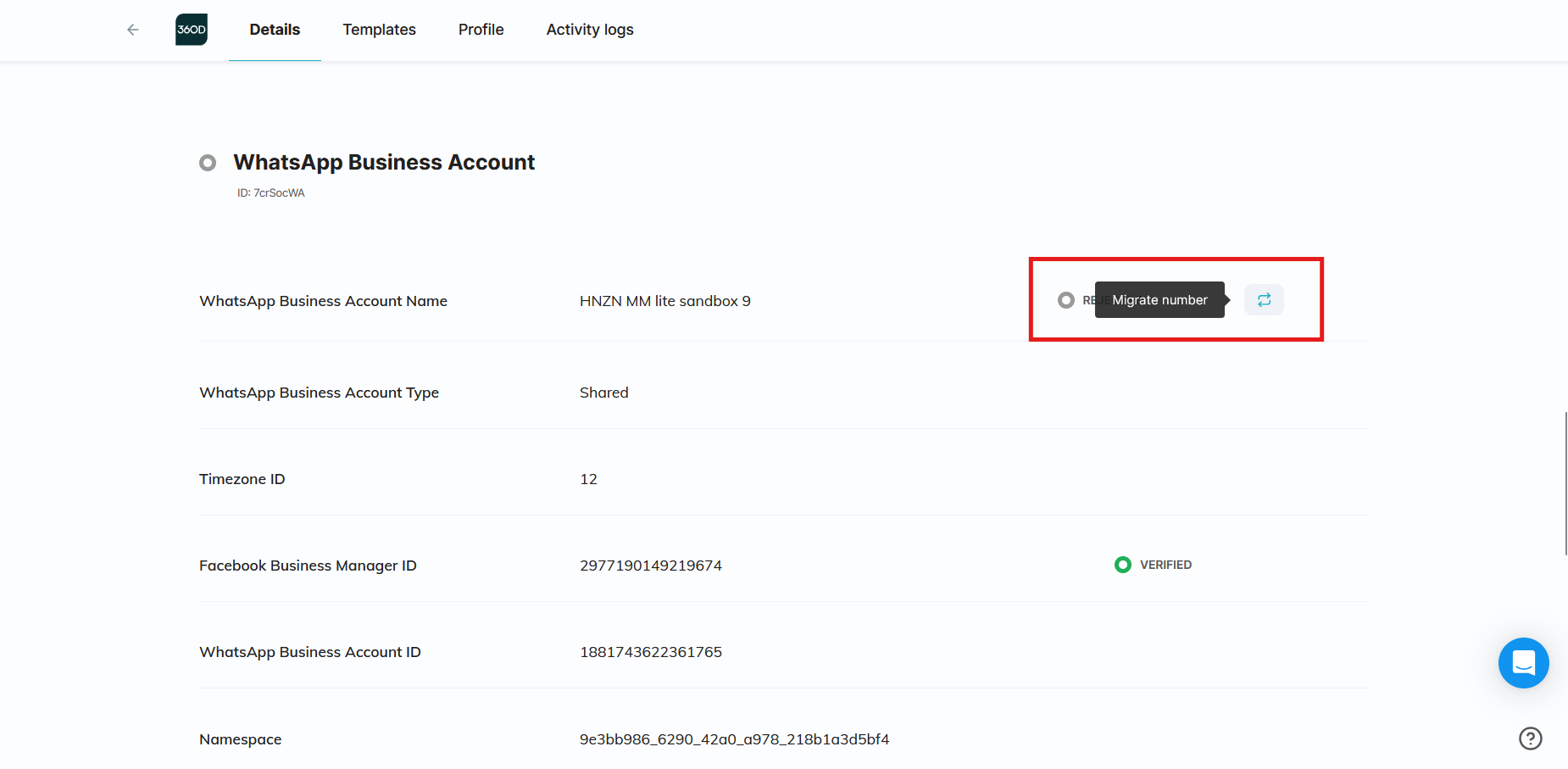The height and width of the screenshot is (769, 1568).
Task: Click the vertical page scrollbar
Action: click(x=1565, y=483)
